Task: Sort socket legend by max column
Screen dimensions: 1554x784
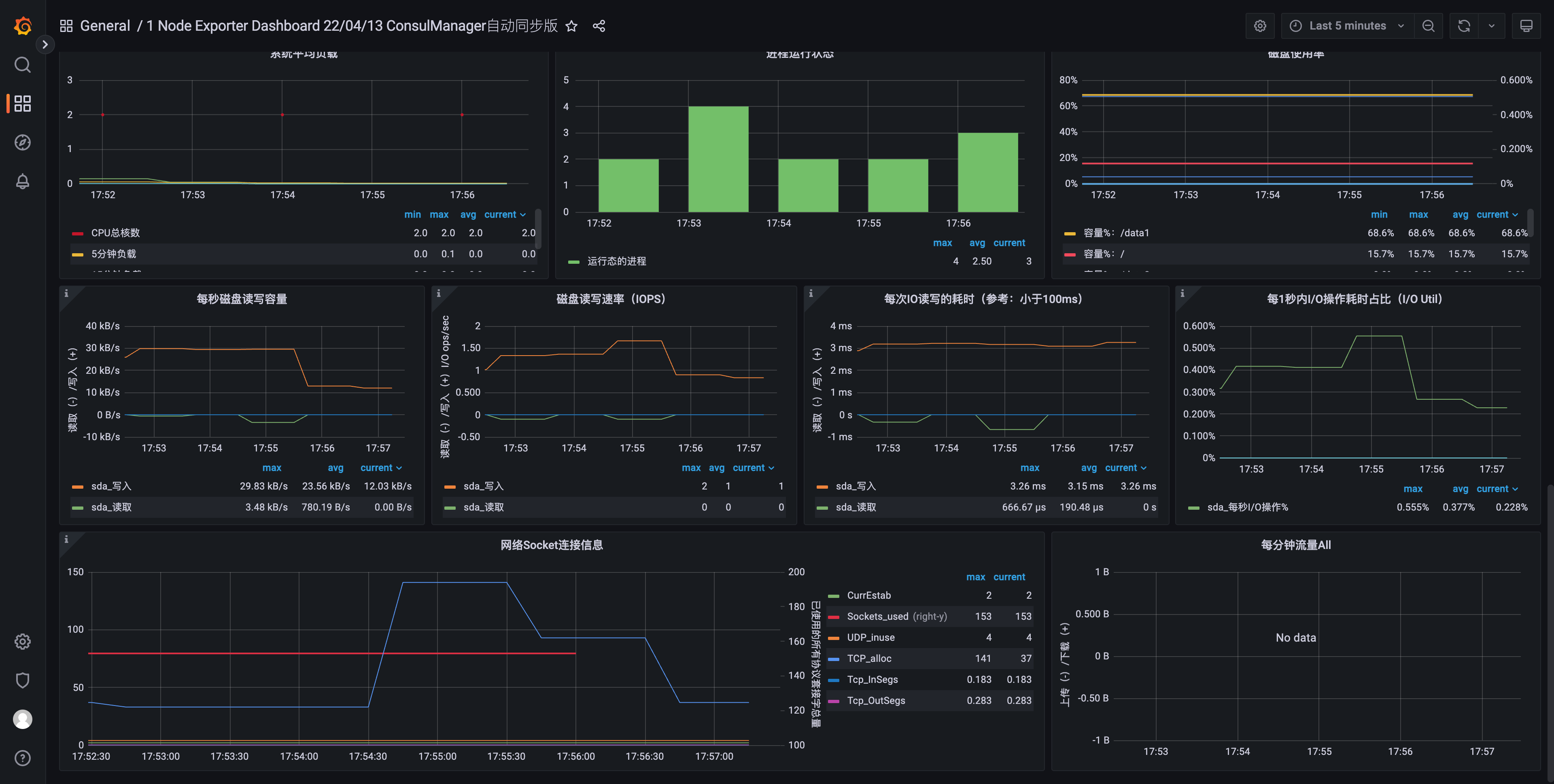Action: tap(975, 577)
